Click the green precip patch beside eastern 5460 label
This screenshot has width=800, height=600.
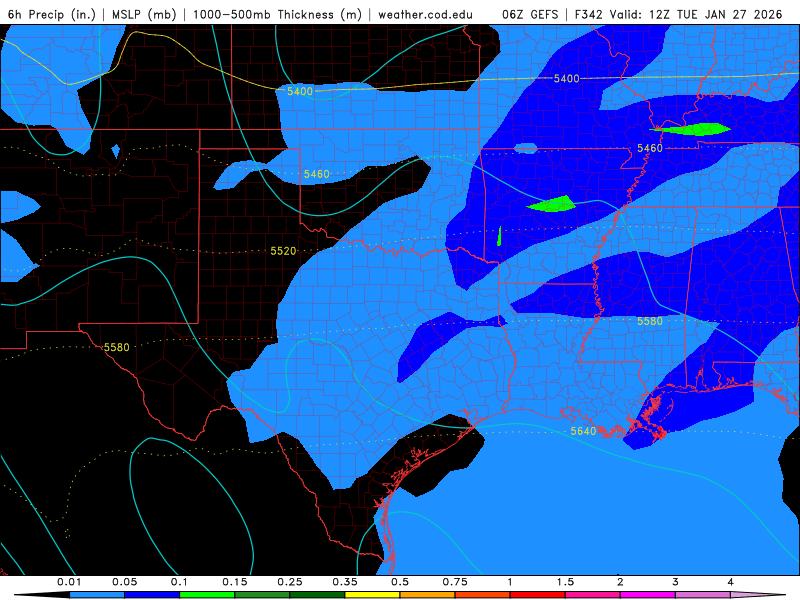click(694, 129)
